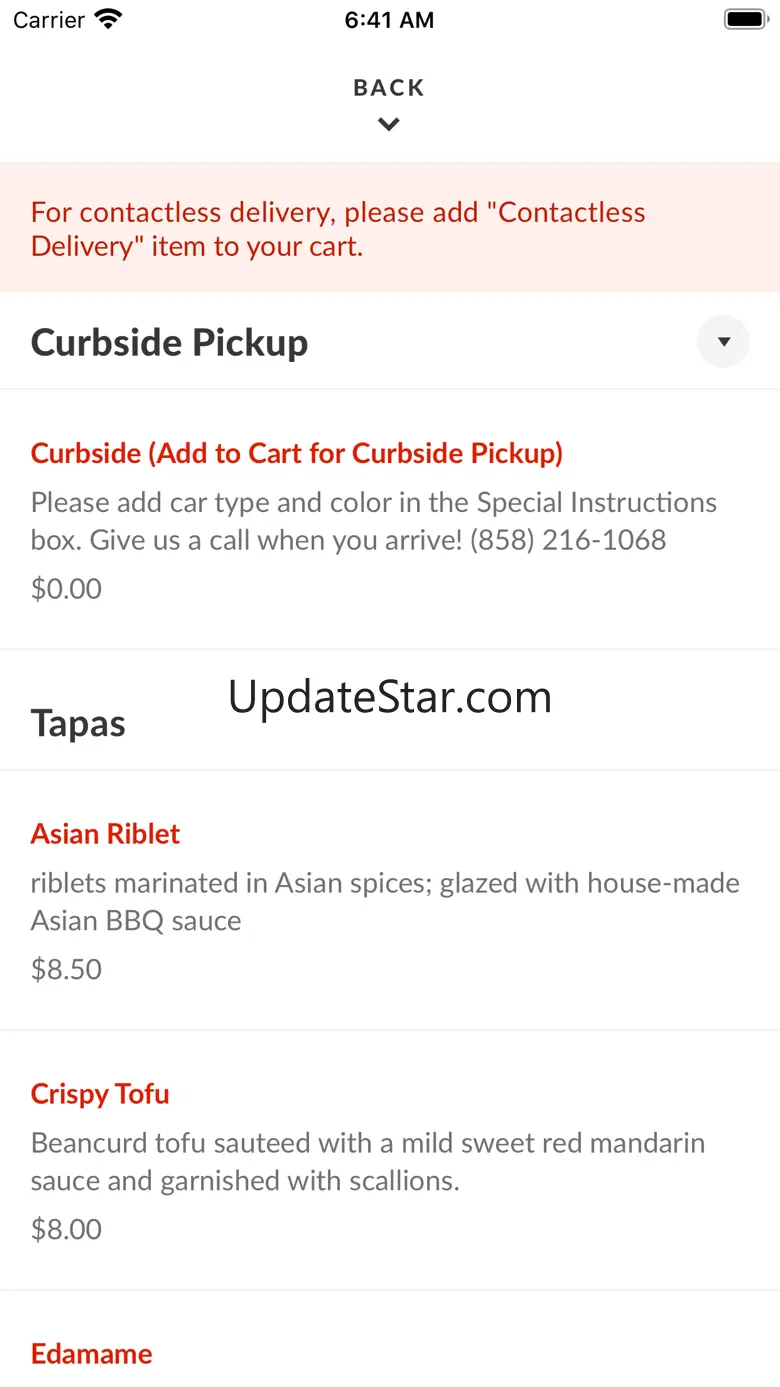This screenshot has width=780, height=1387.
Task: Open the Curbside Pickup category dropdown arrow
Action: click(723, 342)
